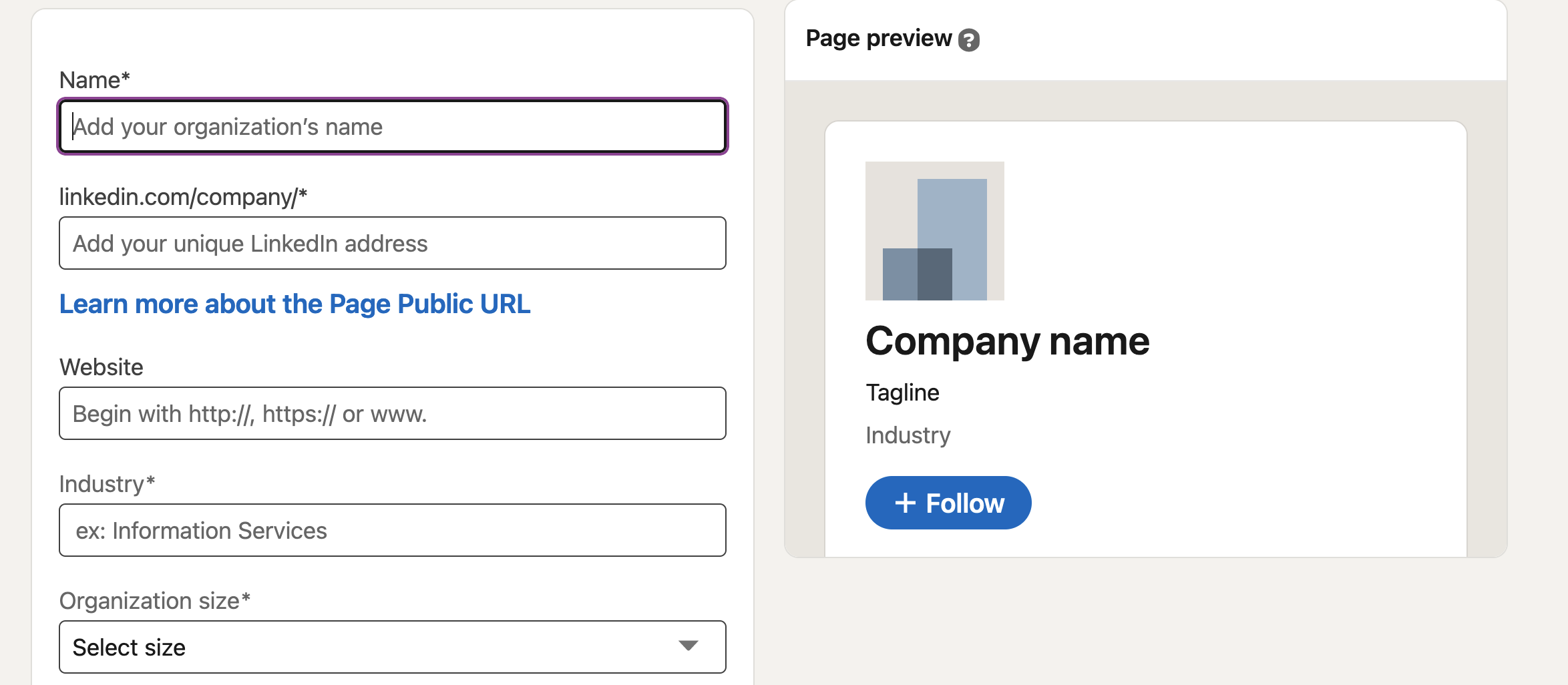Focus the organization Name input field
Viewport: 1568px width, 685px height.
pyautogui.click(x=393, y=127)
